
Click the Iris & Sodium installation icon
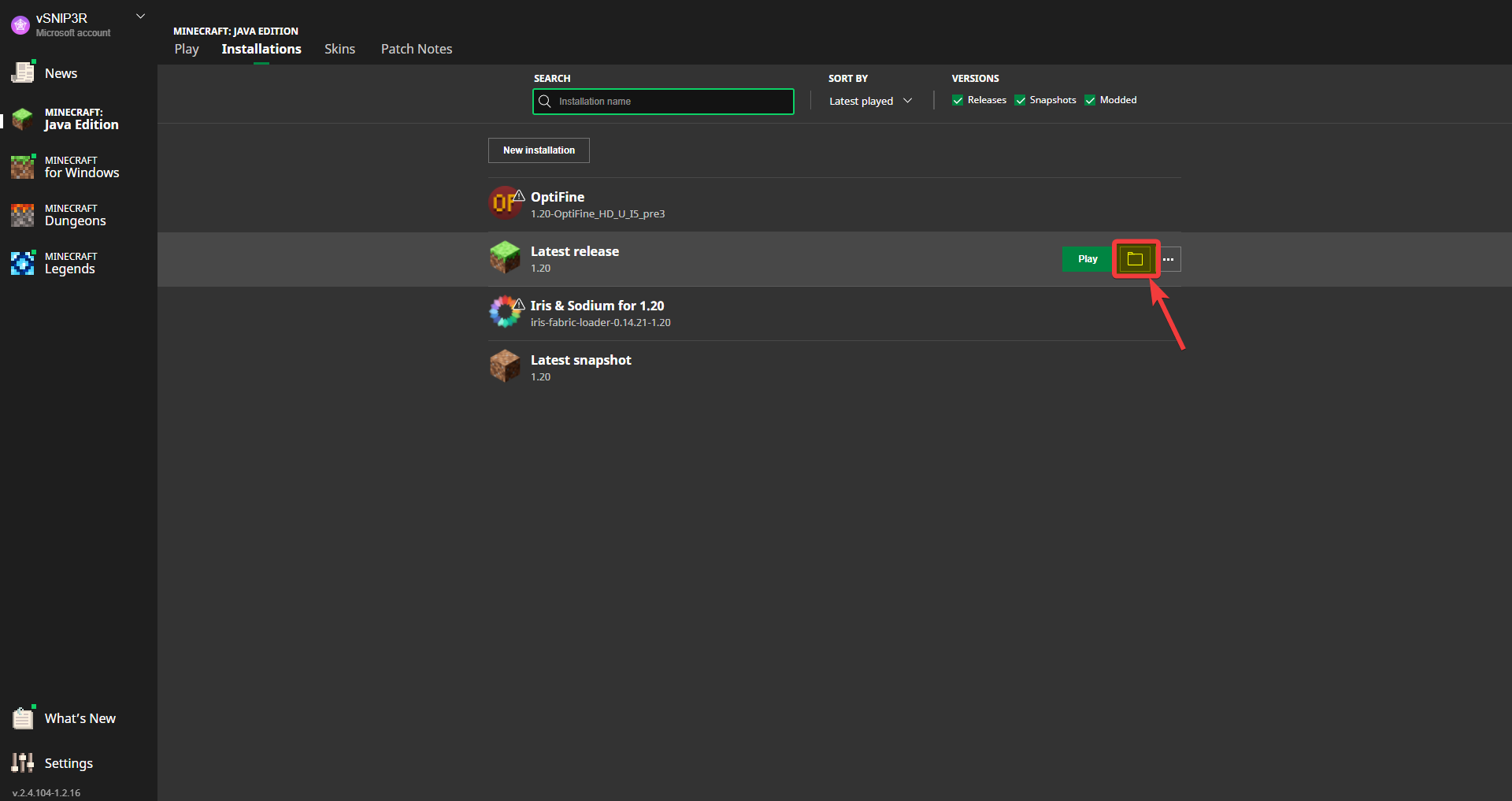pos(505,312)
